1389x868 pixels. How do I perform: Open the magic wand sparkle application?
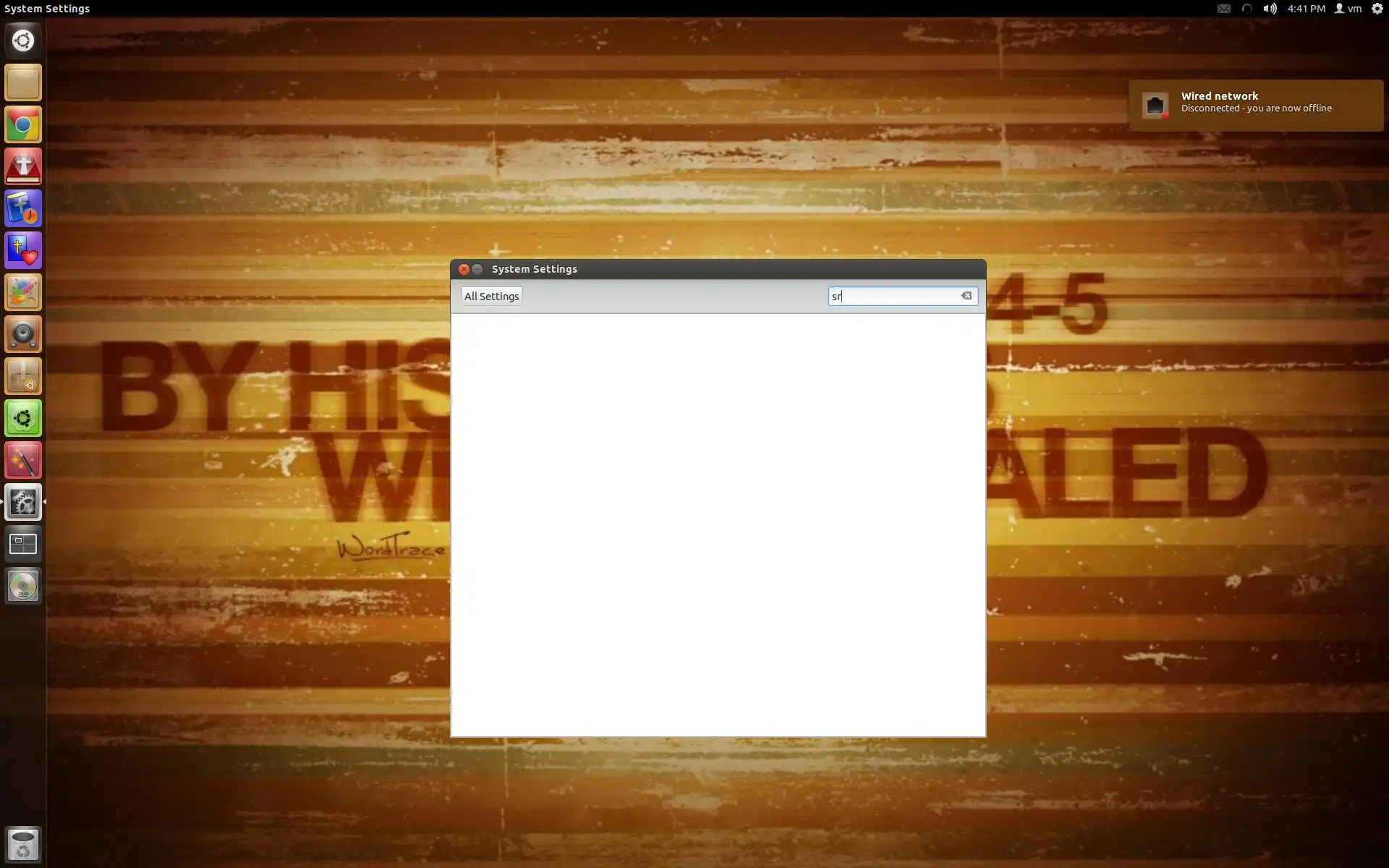[23, 460]
